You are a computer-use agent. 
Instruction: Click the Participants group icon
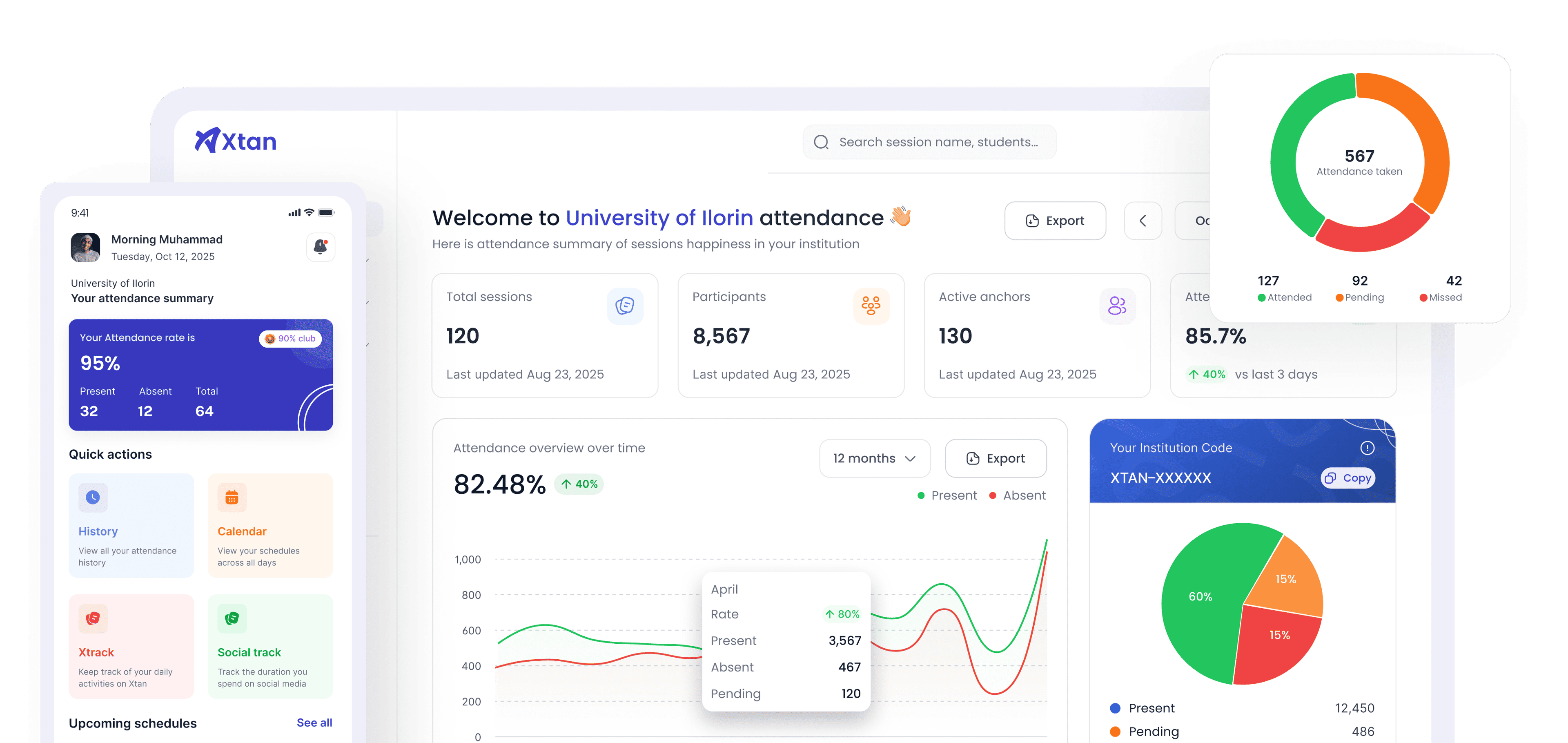(x=871, y=306)
